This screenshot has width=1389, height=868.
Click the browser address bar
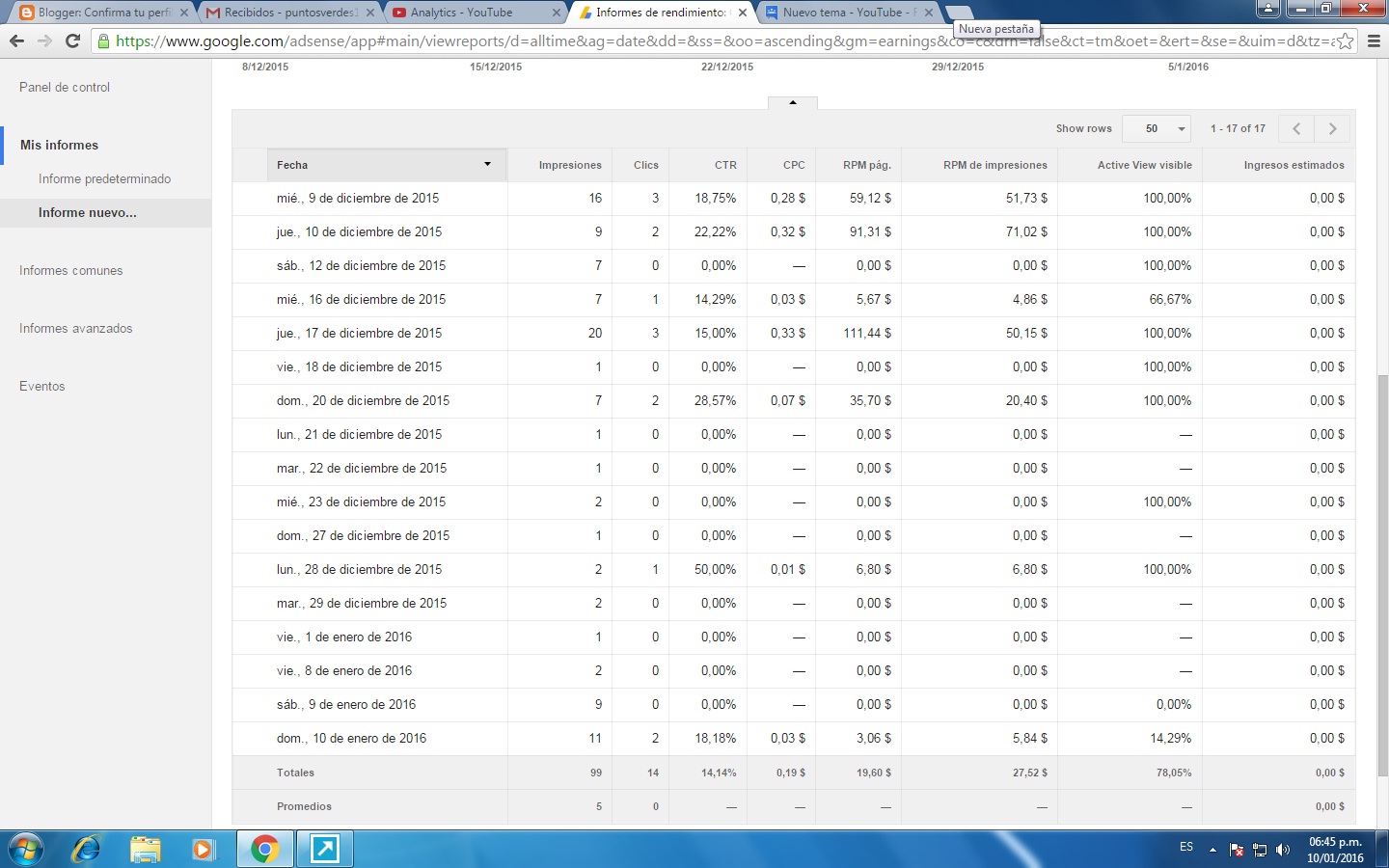(x=723, y=41)
